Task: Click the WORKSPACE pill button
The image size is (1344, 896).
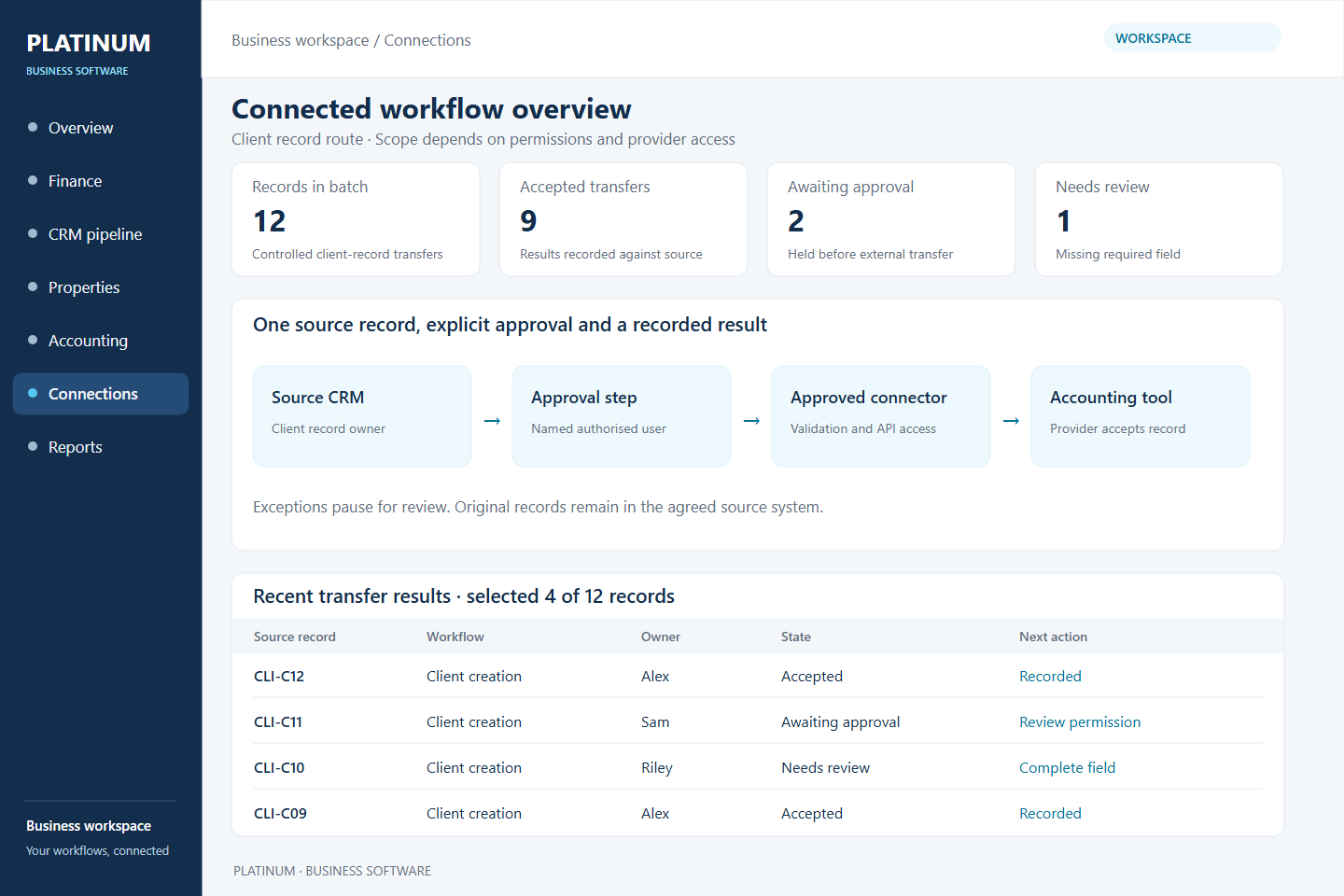Action: coord(1192,38)
